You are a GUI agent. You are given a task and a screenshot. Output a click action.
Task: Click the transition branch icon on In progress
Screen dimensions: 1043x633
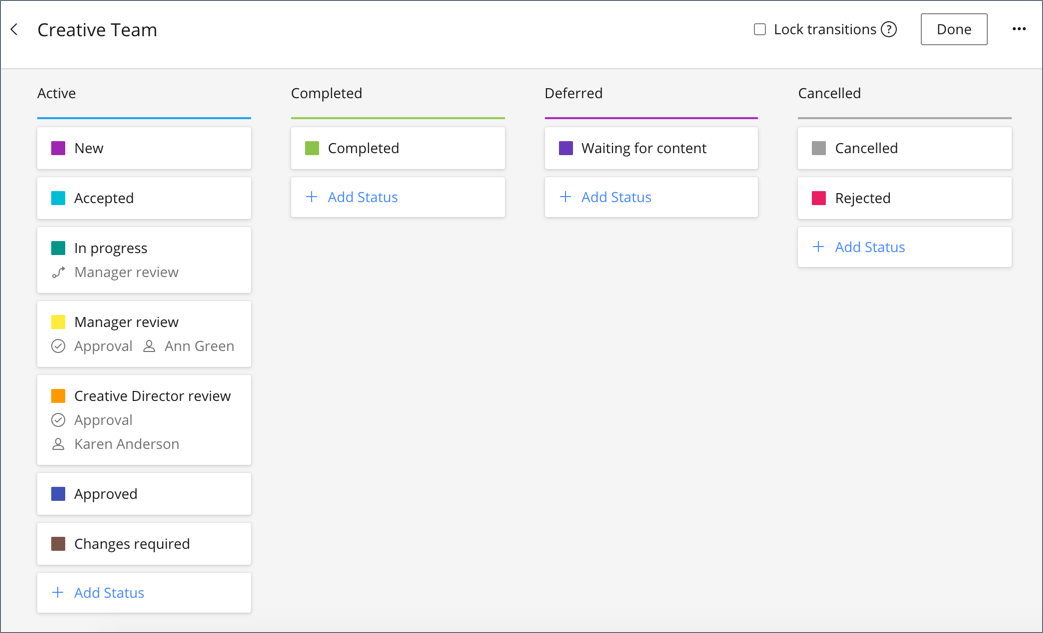pyautogui.click(x=57, y=272)
